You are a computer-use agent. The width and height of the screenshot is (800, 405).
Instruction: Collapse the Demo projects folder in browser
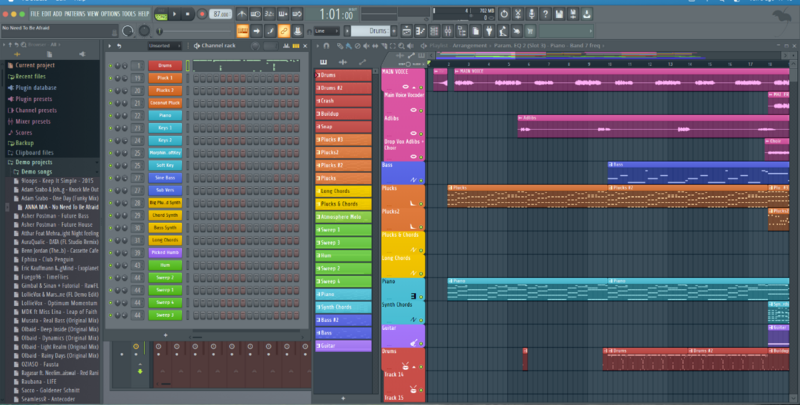click(x=34, y=161)
